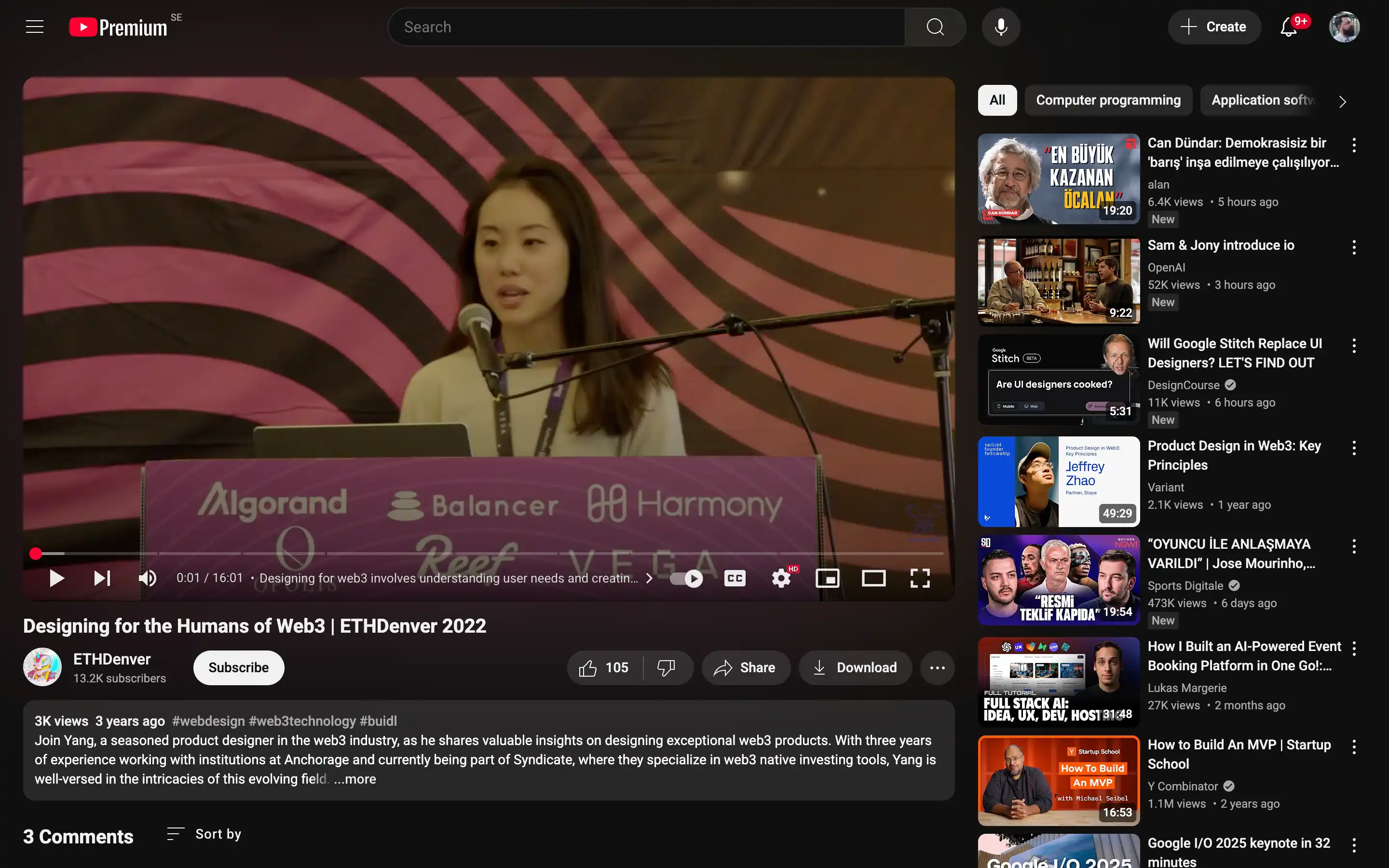Toggle closed captions CC
Screen dimensions: 1389x868
735,578
